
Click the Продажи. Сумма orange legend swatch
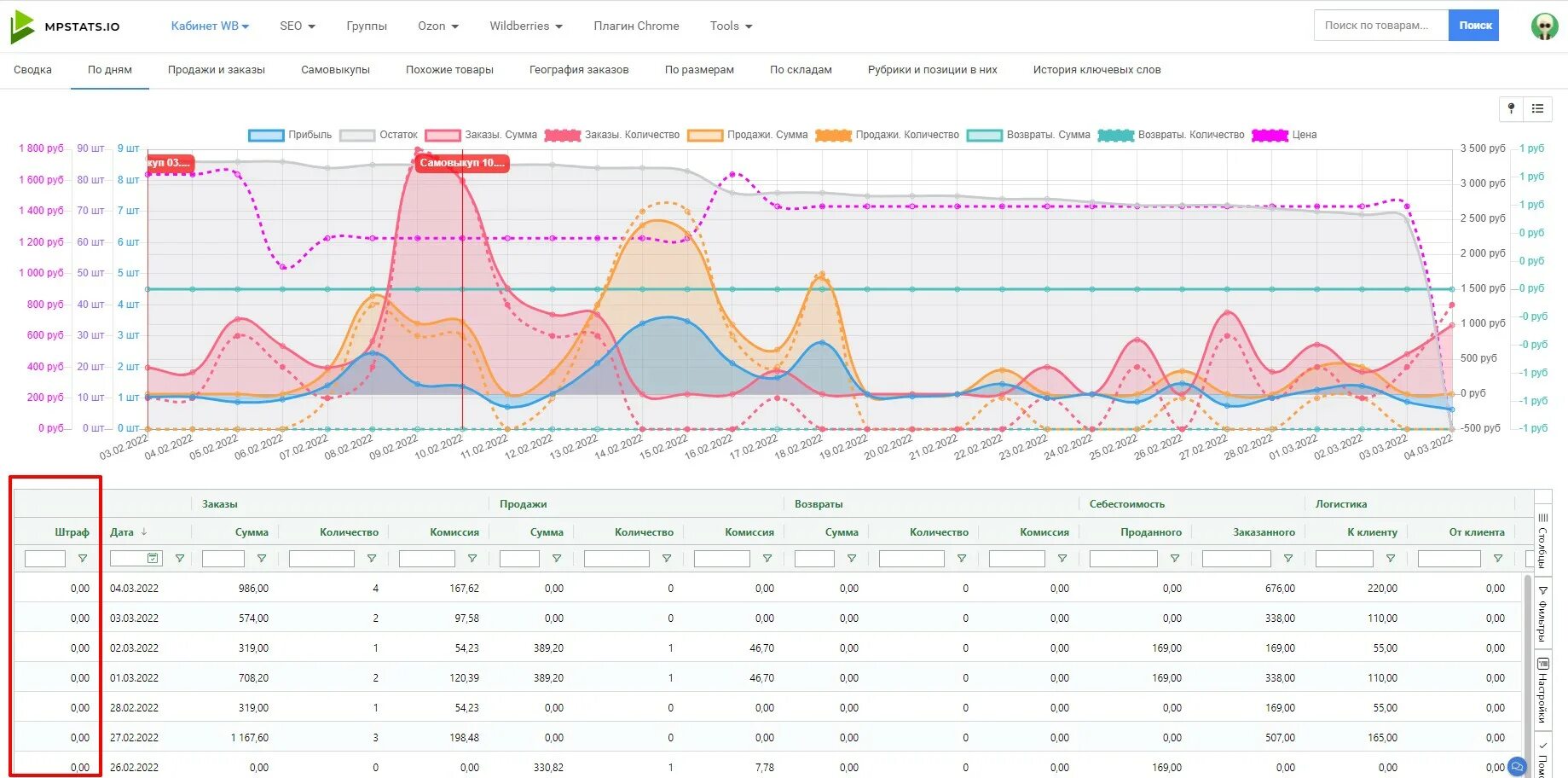705,135
